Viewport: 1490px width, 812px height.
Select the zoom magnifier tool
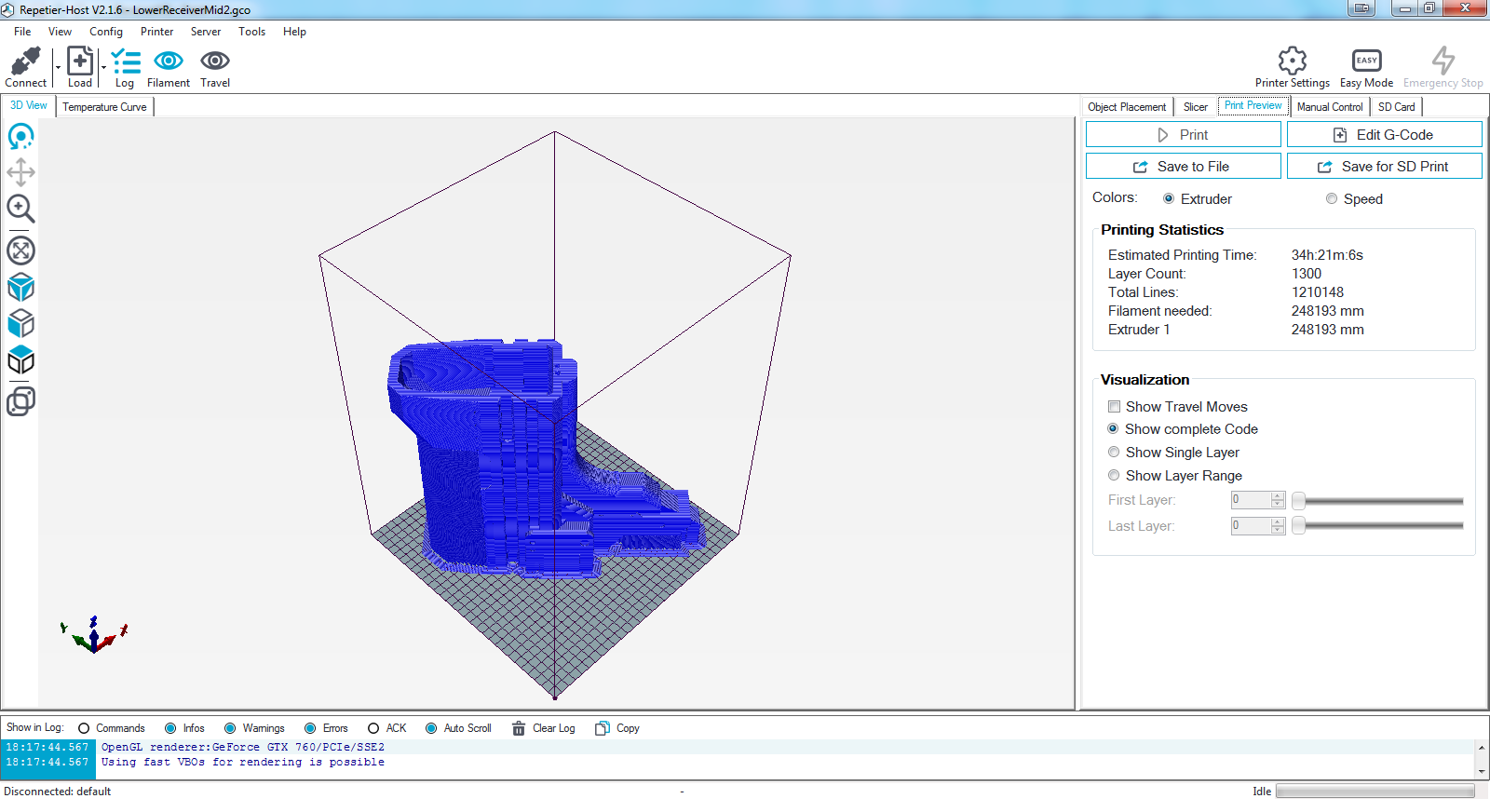[20, 209]
